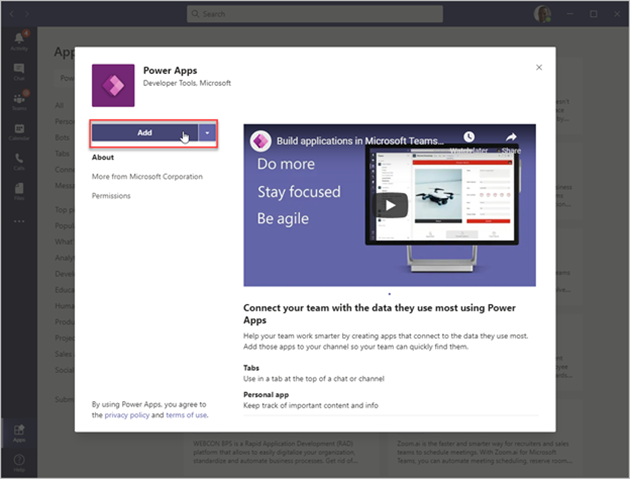Open Files from the left rail

(19, 191)
